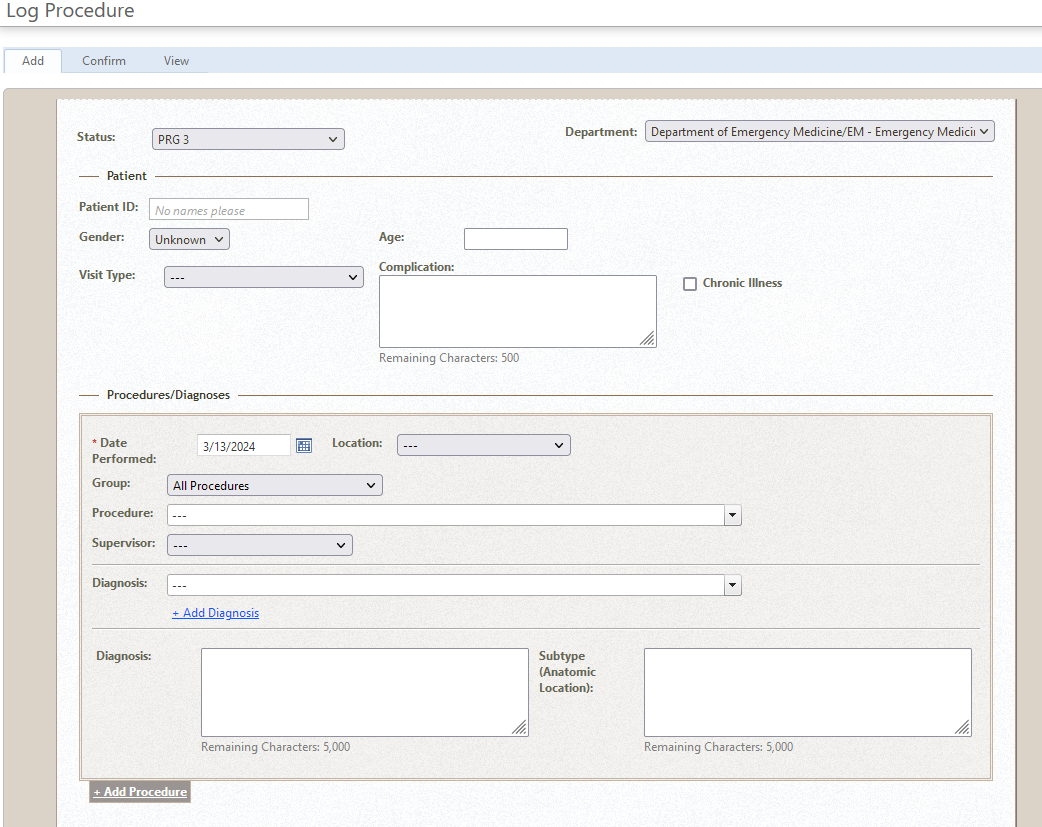1042x827 pixels.
Task: Click into the Subtype Anatomic Location text area
Action: tap(807, 692)
